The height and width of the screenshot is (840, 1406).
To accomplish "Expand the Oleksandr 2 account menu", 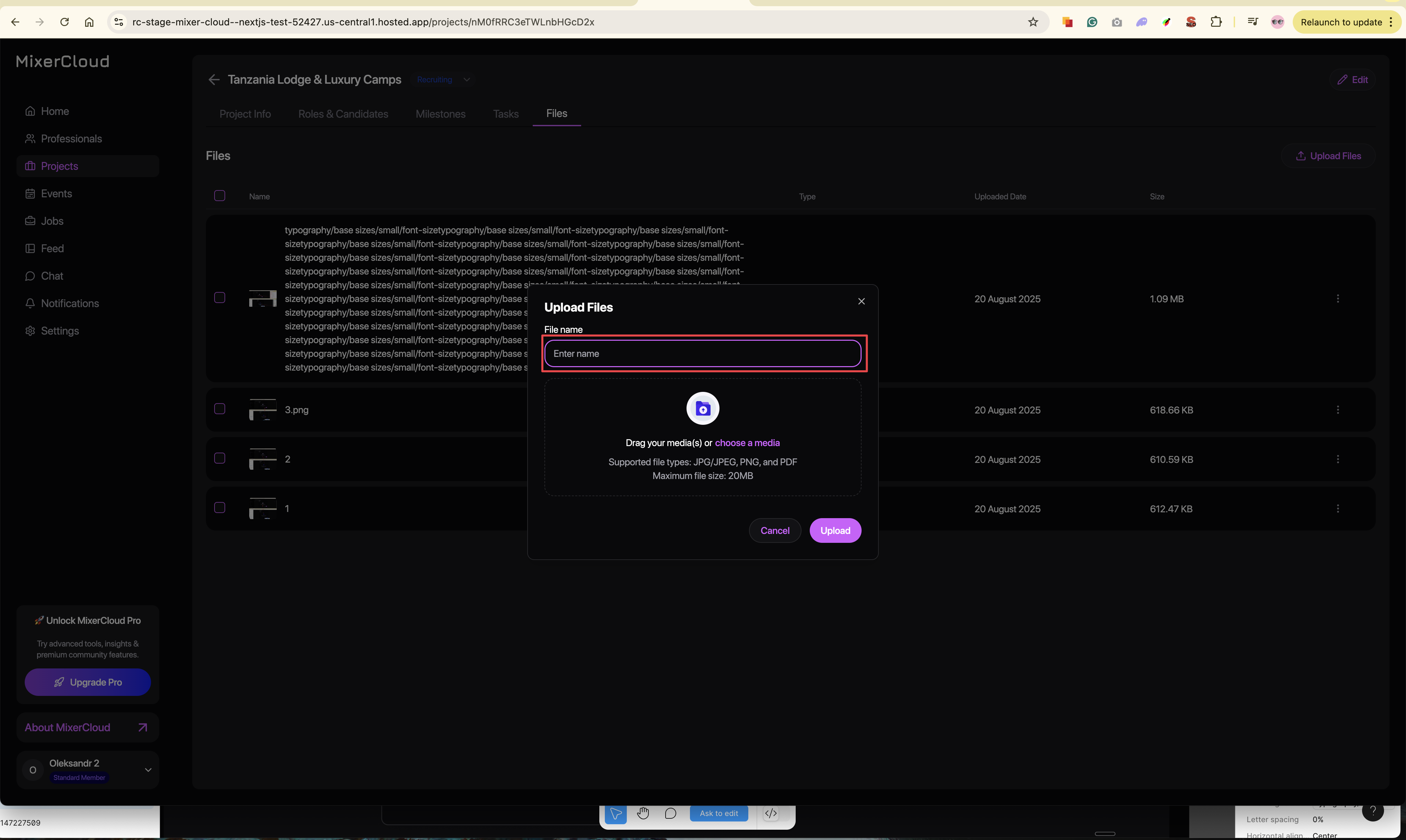I will (x=148, y=770).
